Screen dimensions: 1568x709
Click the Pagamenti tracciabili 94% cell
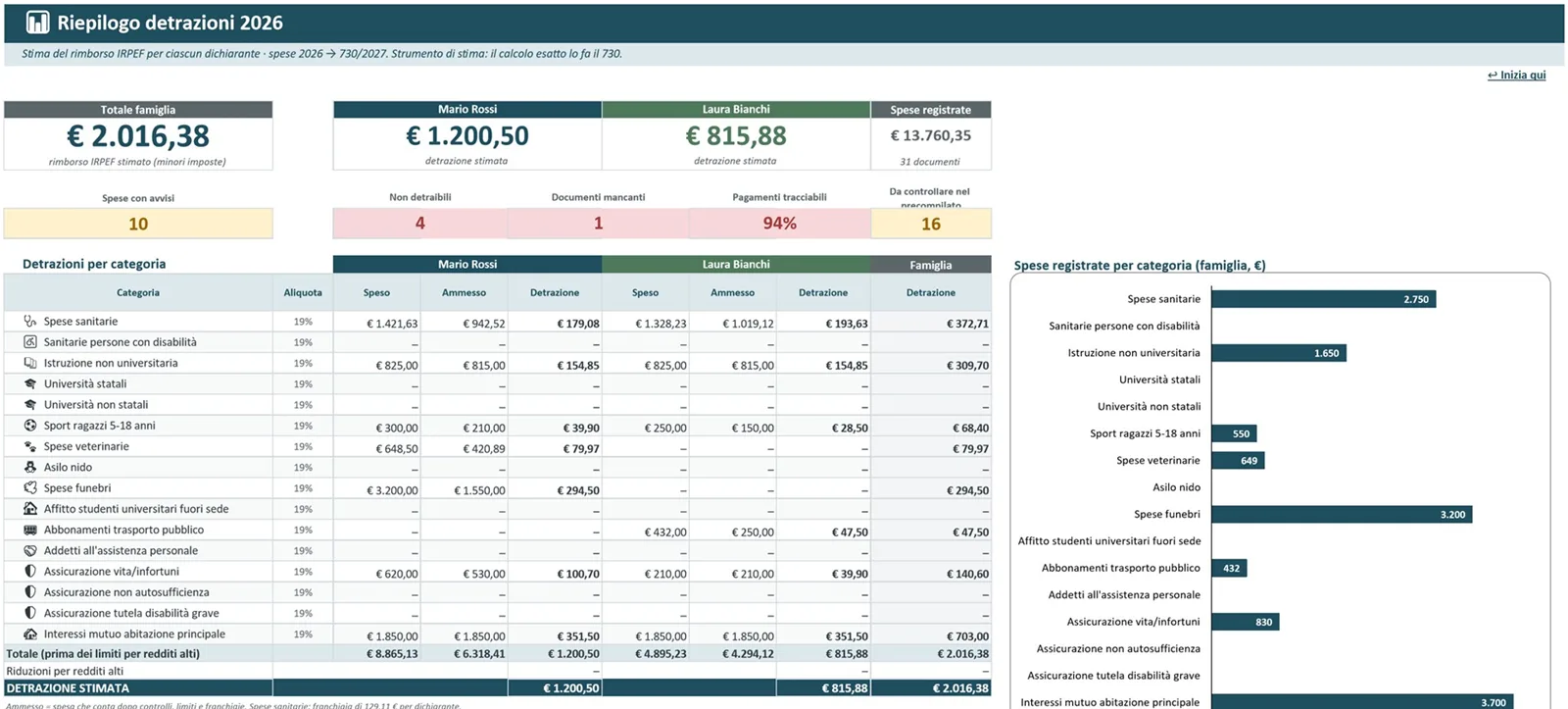(780, 224)
